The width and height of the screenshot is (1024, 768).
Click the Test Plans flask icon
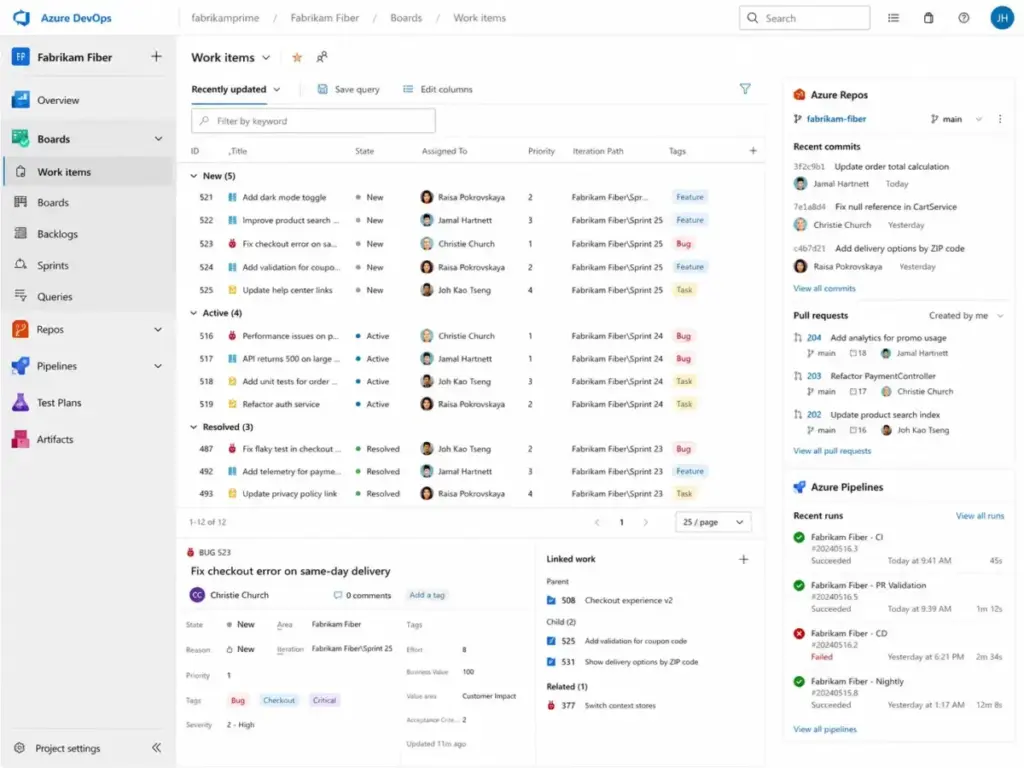coord(20,402)
